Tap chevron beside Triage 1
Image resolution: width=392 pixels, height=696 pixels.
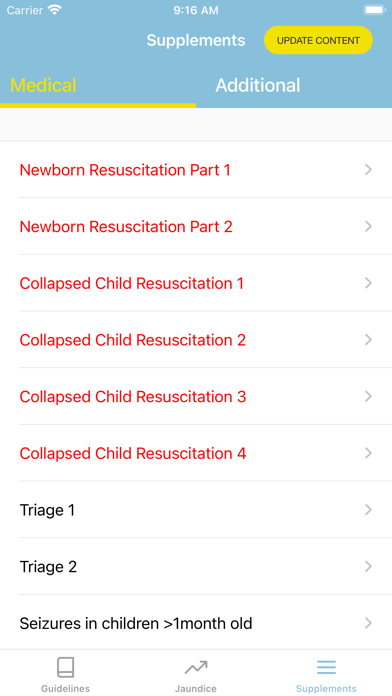tap(368, 510)
